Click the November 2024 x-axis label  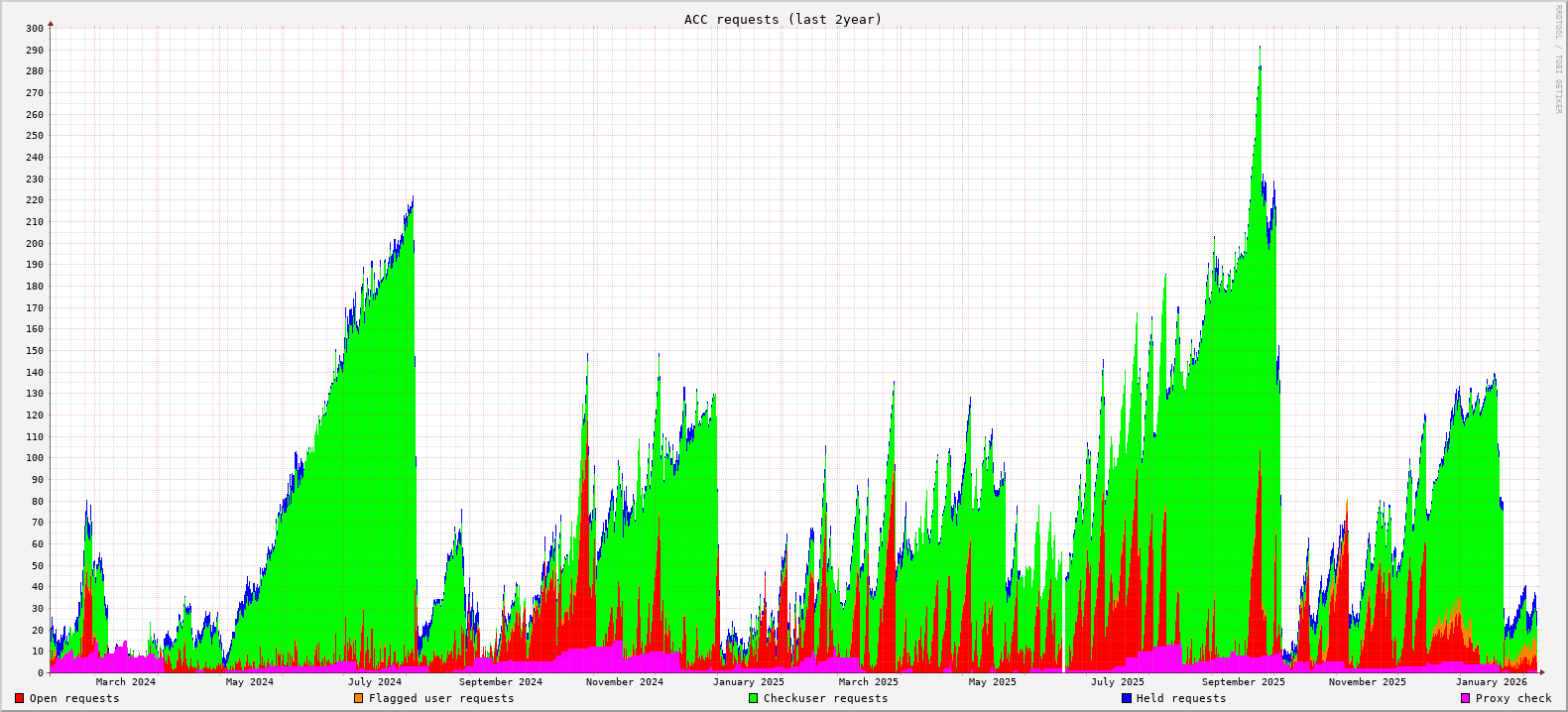click(x=624, y=681)
